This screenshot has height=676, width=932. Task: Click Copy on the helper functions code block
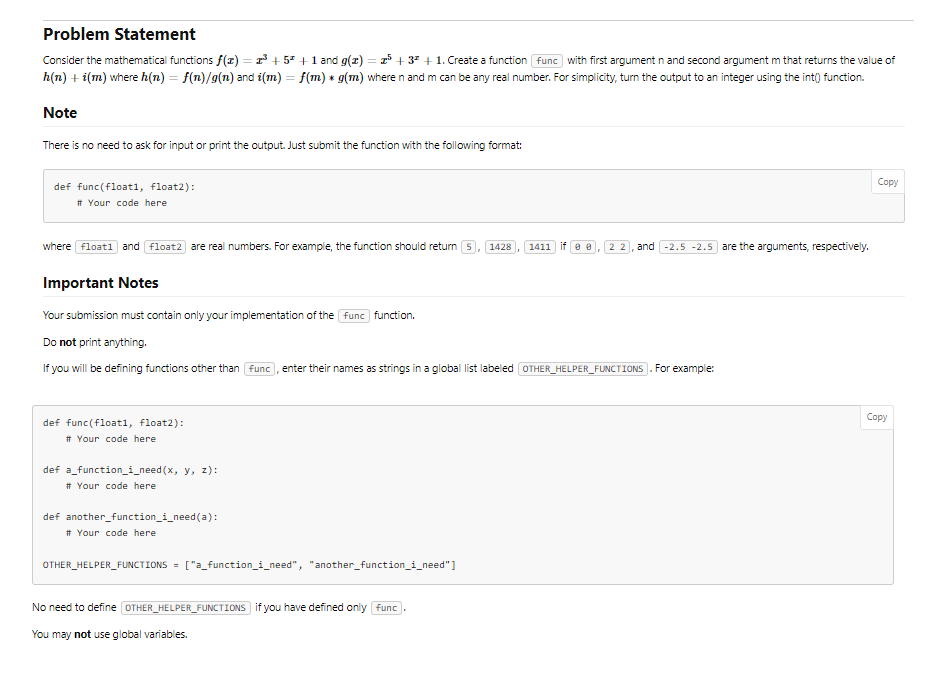pyautogui.click(x=876, y=417)
